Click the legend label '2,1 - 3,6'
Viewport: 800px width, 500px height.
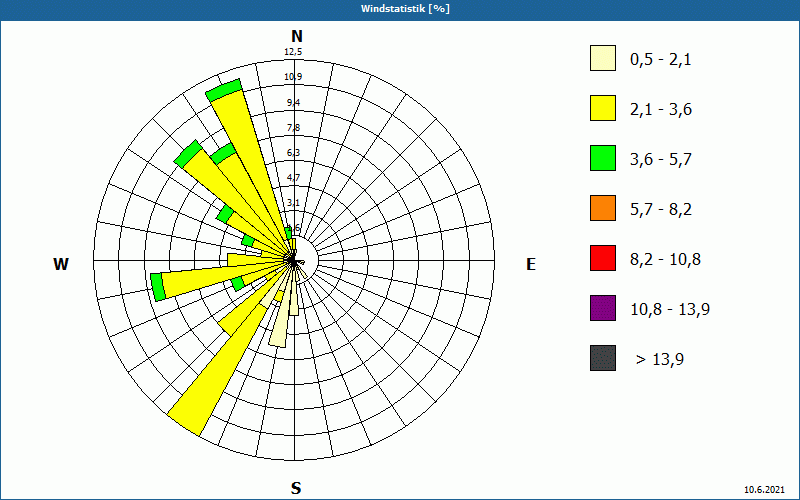pos(661,110)
